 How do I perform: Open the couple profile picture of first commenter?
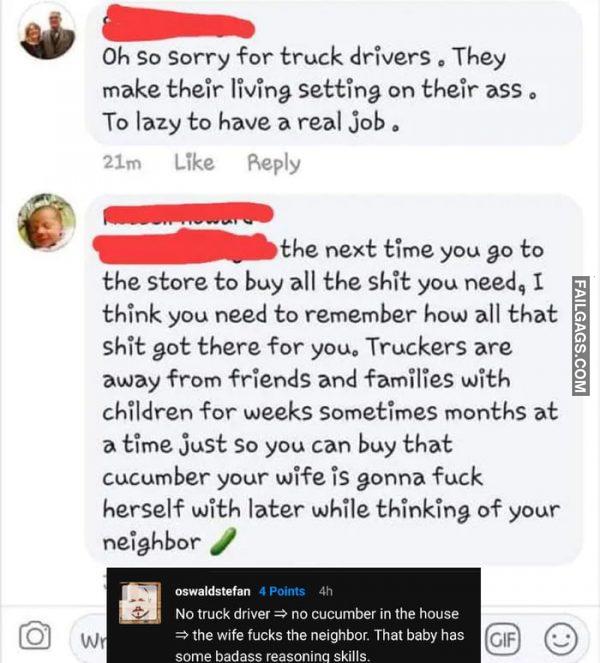tap(47, 34)
